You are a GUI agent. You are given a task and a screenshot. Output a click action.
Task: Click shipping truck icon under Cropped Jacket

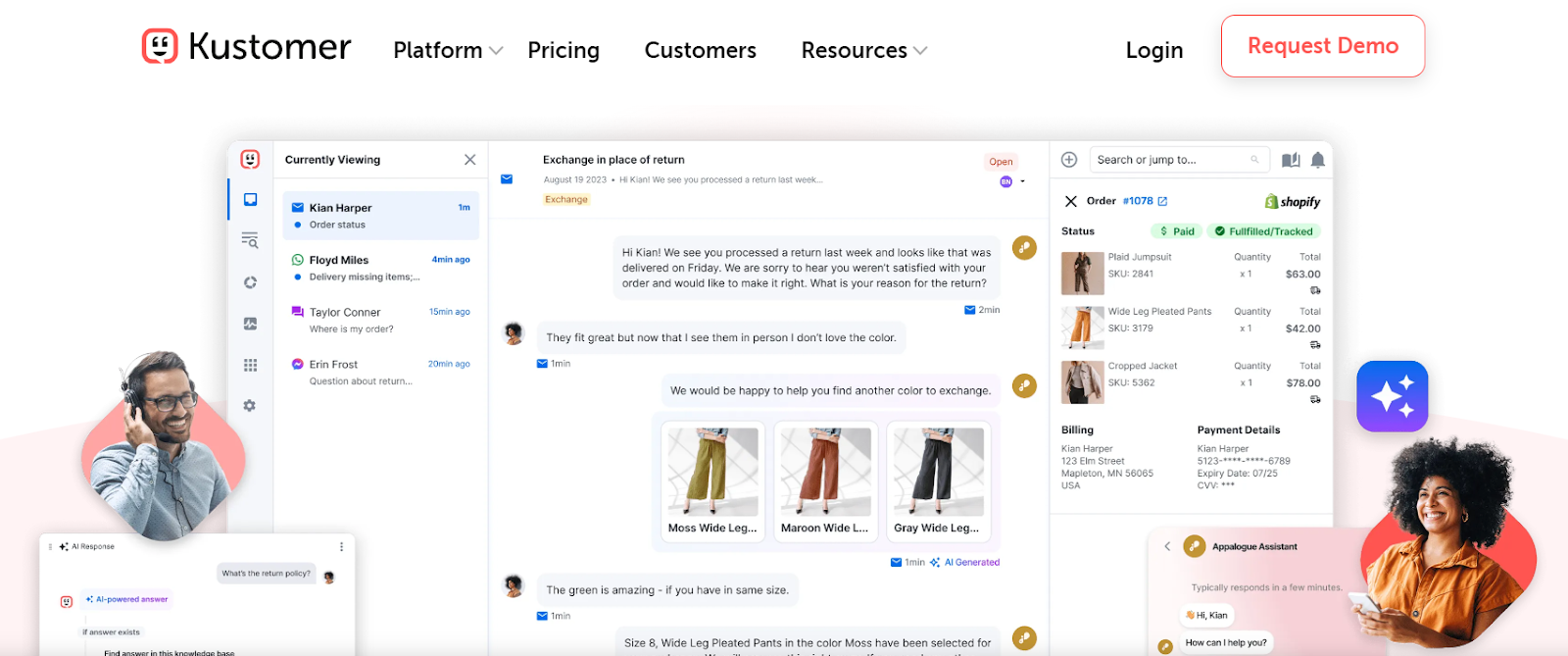(1315, 399)
